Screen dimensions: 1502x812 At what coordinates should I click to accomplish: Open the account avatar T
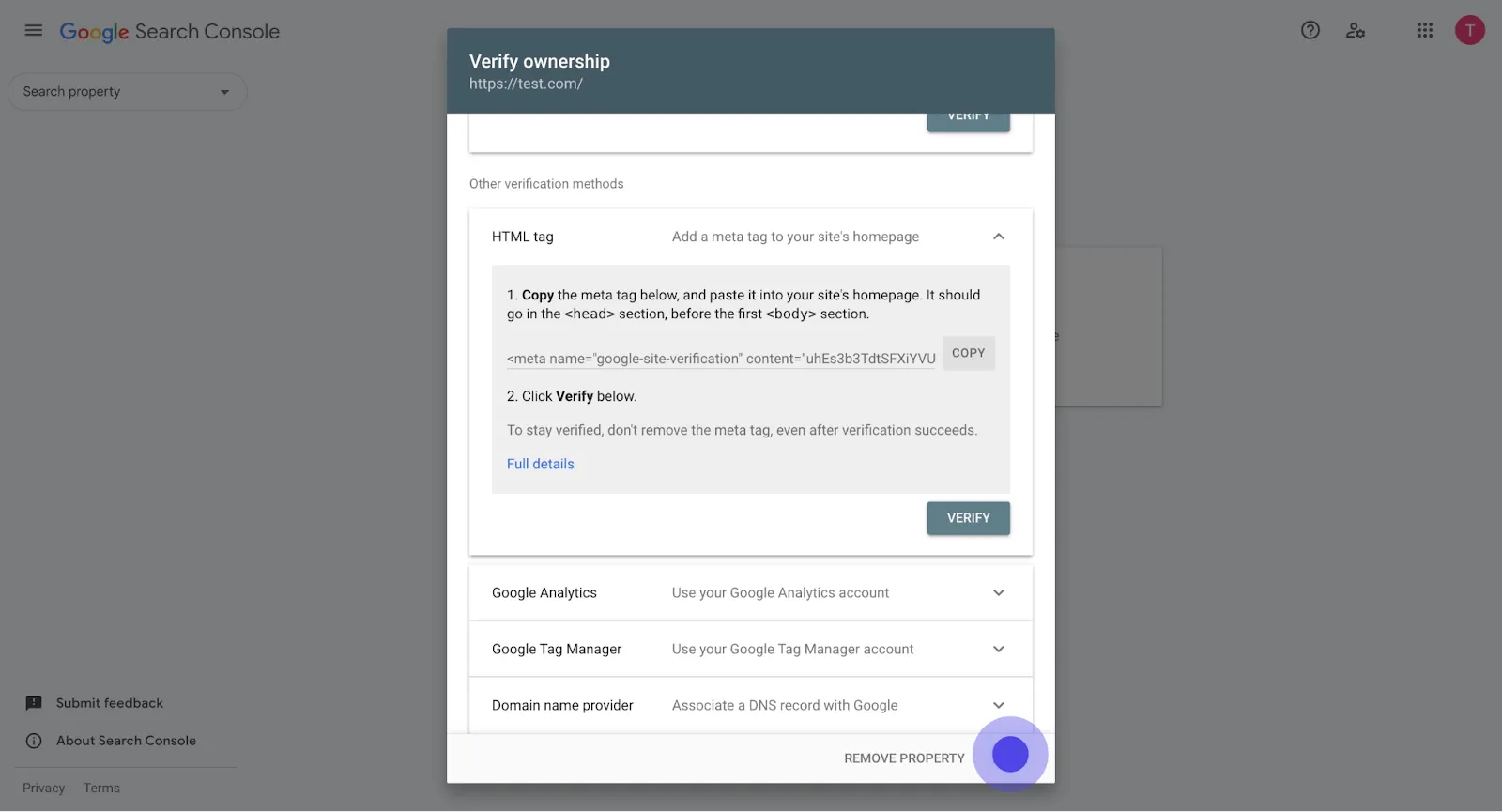pyautogui.click(x=1470, y=30)
